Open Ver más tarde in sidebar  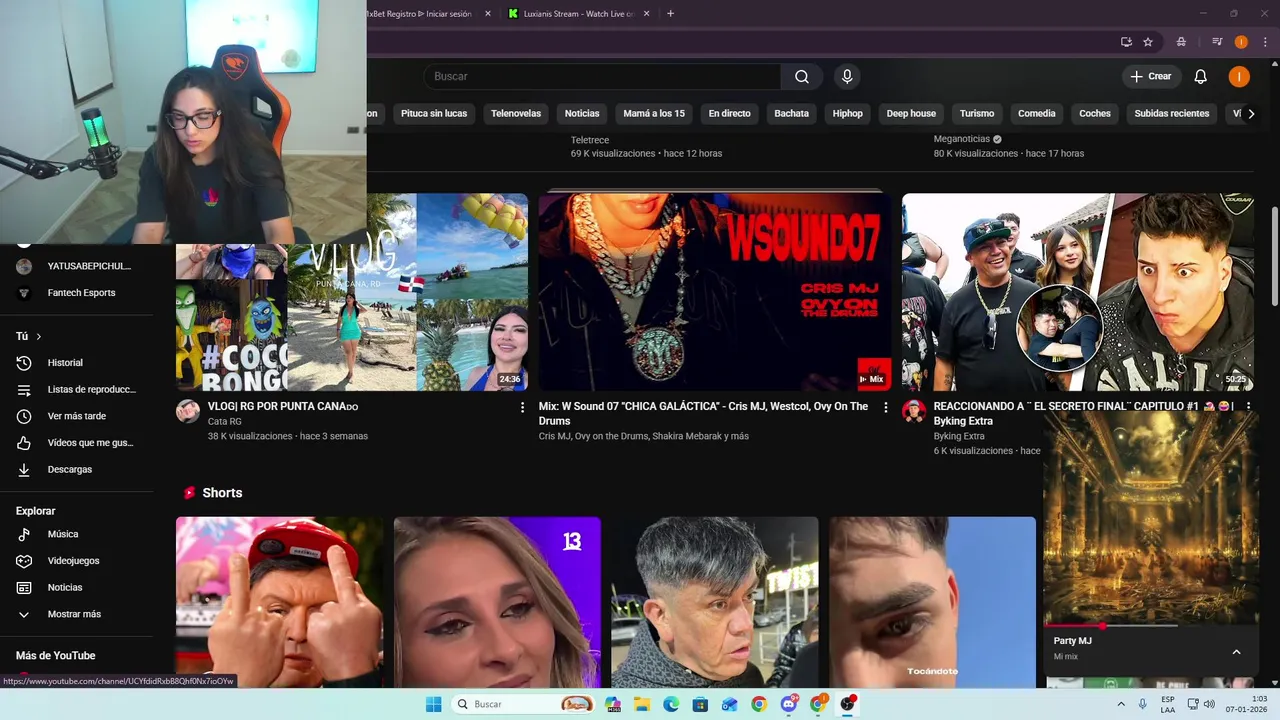point(76,416)
